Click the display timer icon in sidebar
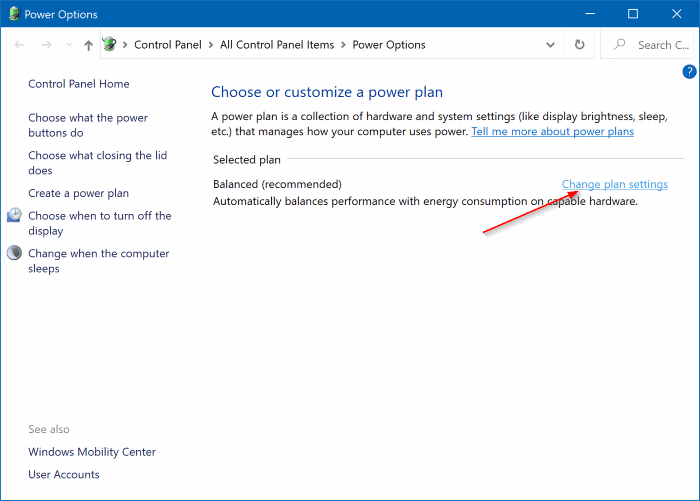The width and height of the screenshot is (700, 501). coord(14,215)
